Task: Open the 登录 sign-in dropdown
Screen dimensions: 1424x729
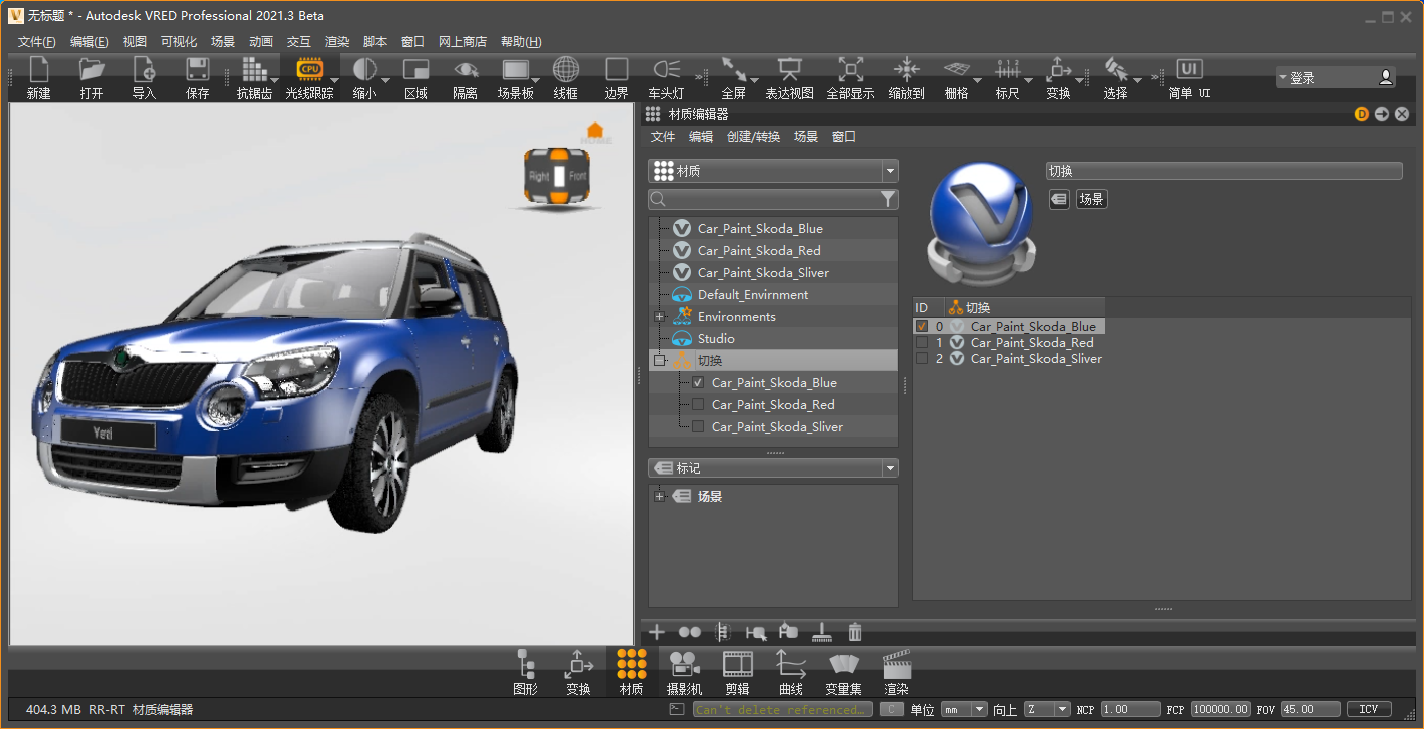Action: click(1335, 77)
